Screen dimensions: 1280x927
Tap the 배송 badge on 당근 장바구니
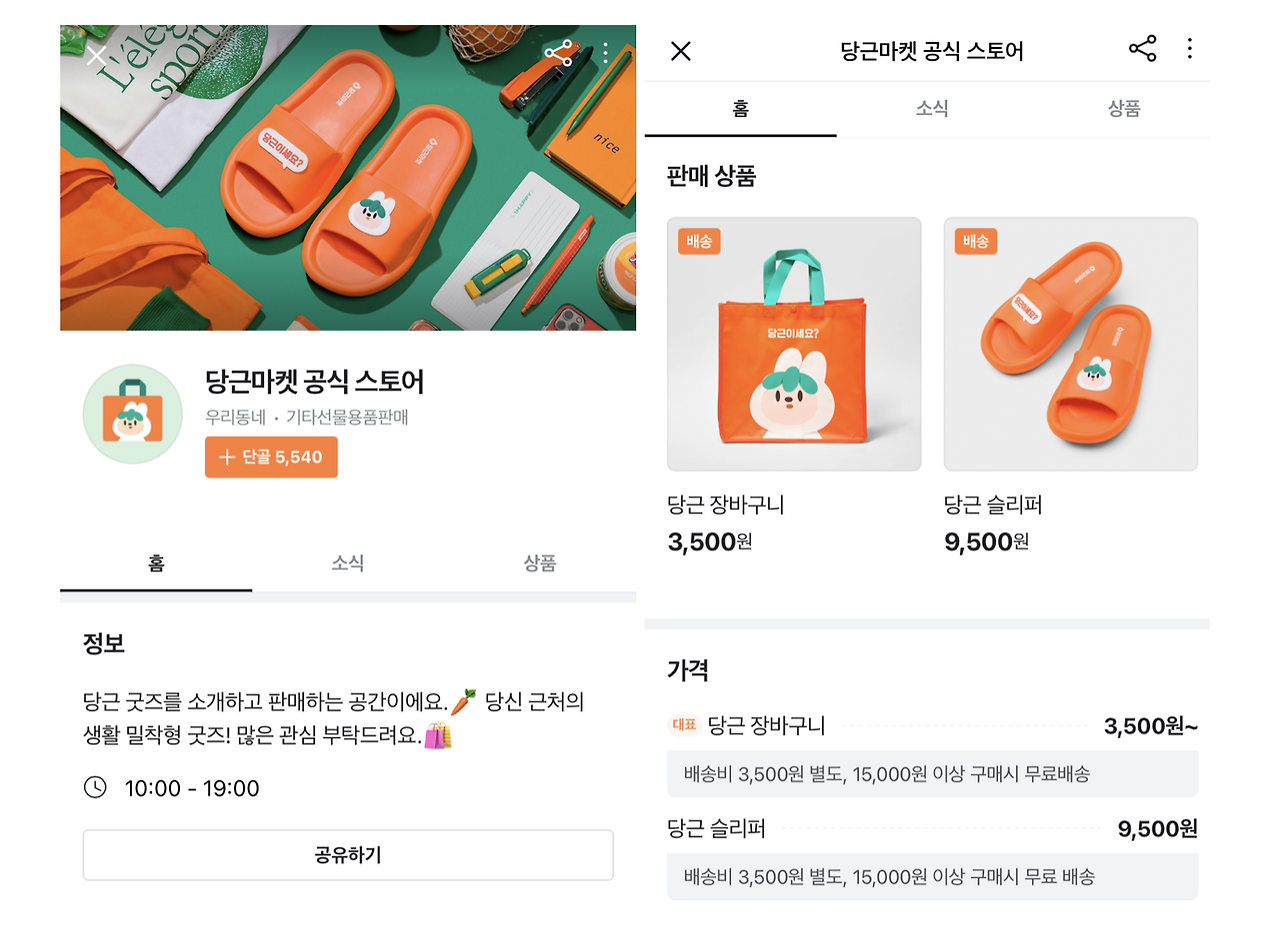pyautogui.click(x=700, y=241)
